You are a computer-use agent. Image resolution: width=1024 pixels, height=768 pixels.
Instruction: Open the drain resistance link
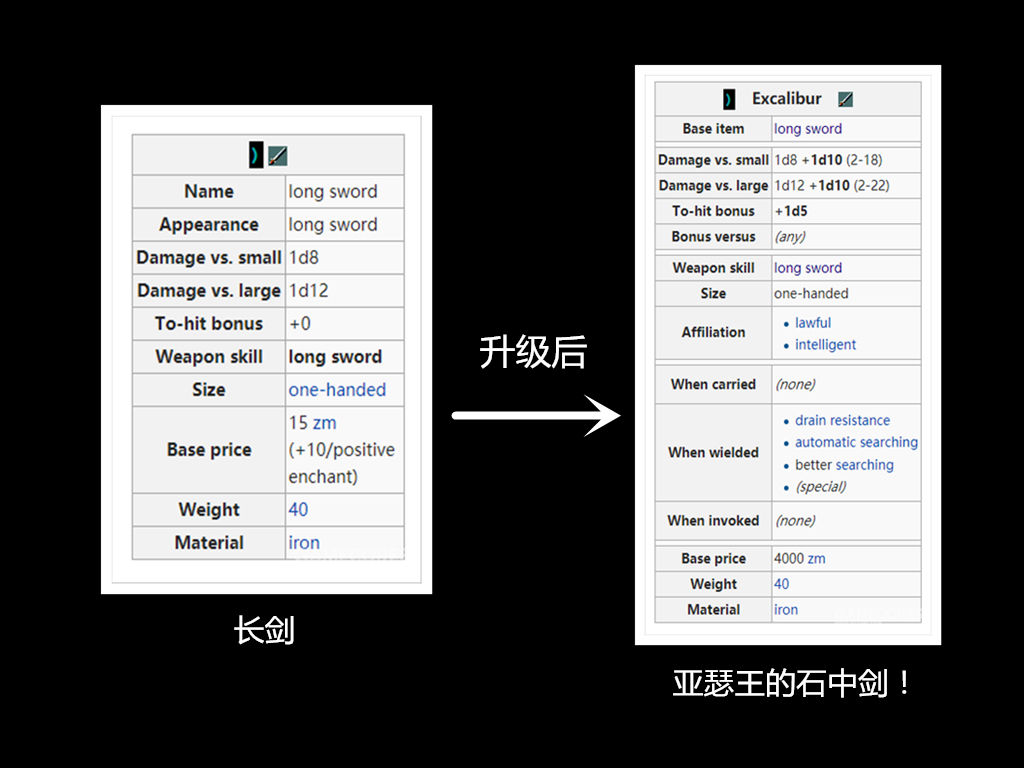click(x=842, y=420)
